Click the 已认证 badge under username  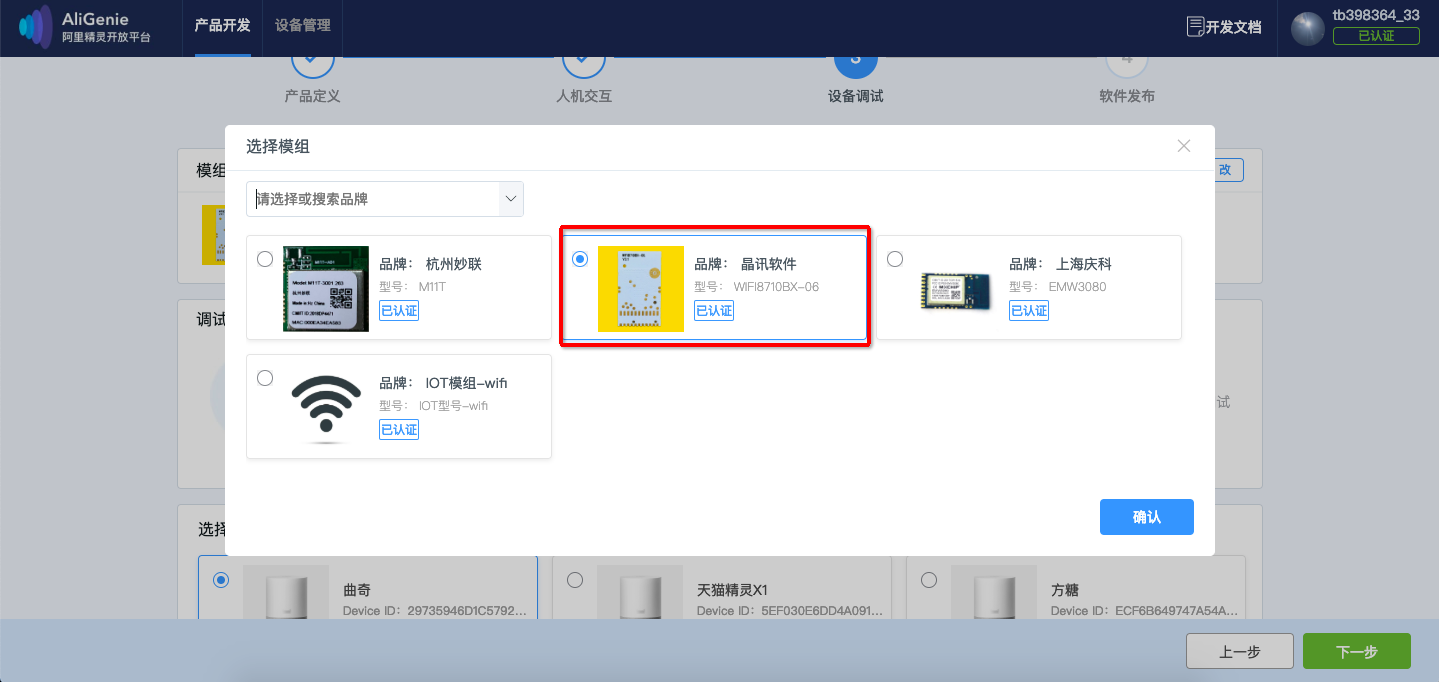(1376, 36)
